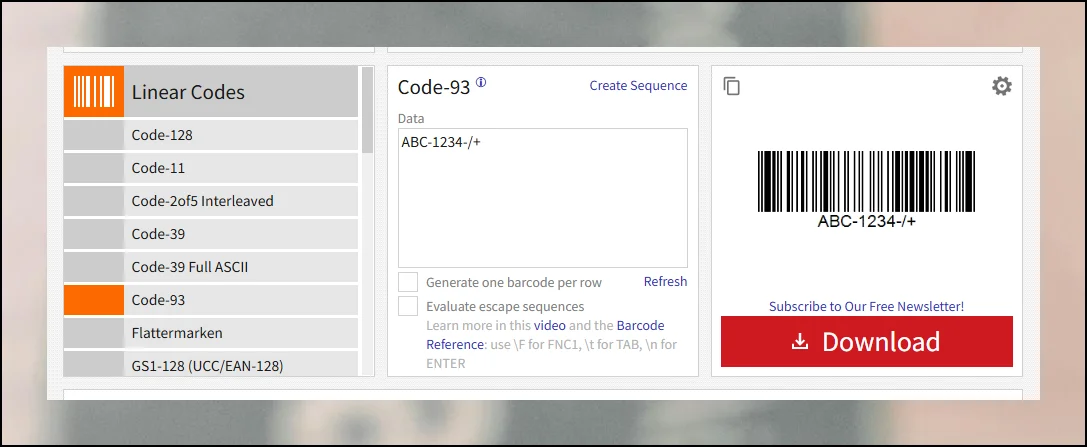Choose Flattermarken from the list
The width and height of the screenshot is (1087, 447).
point(240,333)
